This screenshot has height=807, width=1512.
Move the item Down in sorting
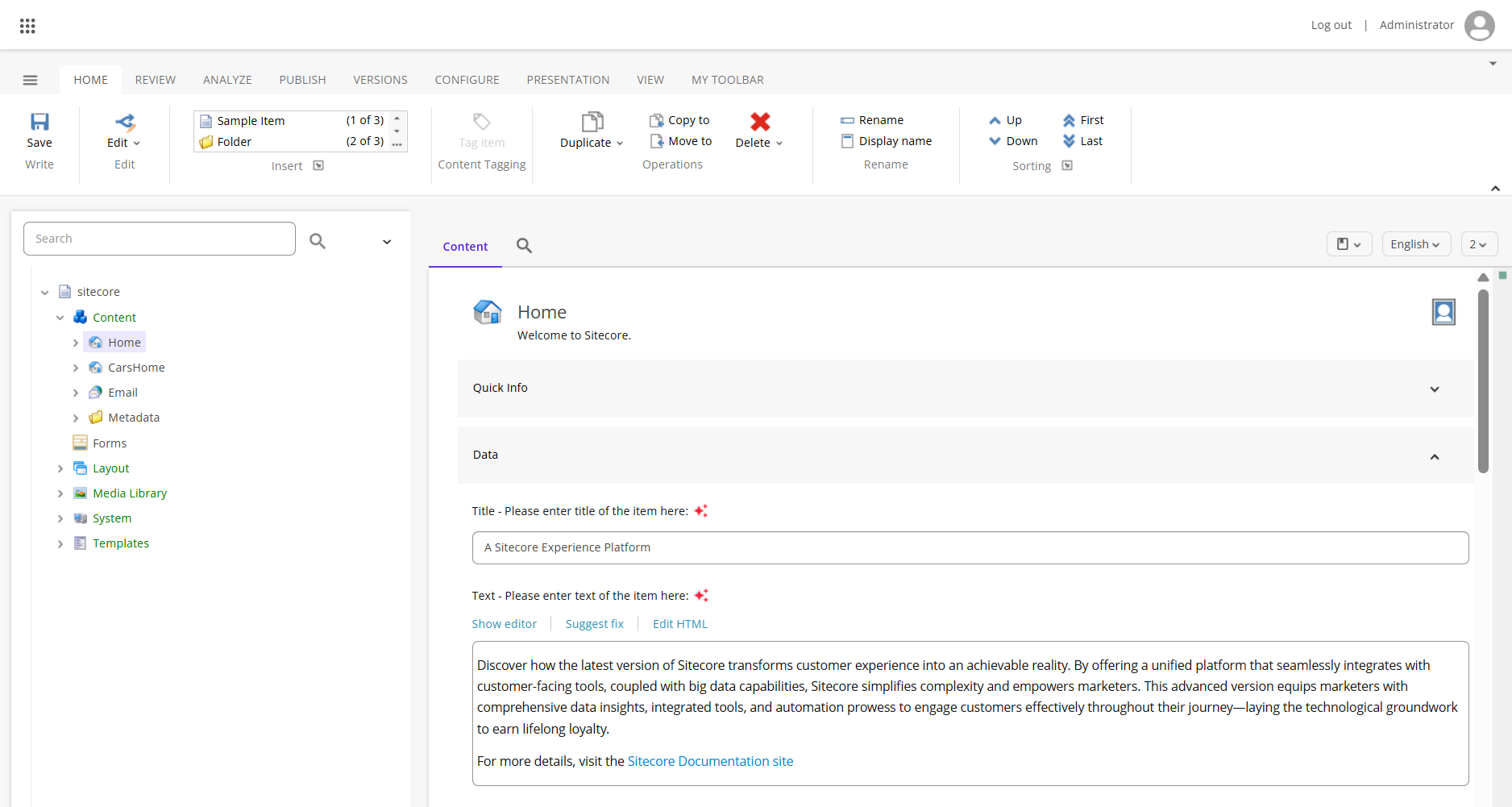[x=1013, y=141]
